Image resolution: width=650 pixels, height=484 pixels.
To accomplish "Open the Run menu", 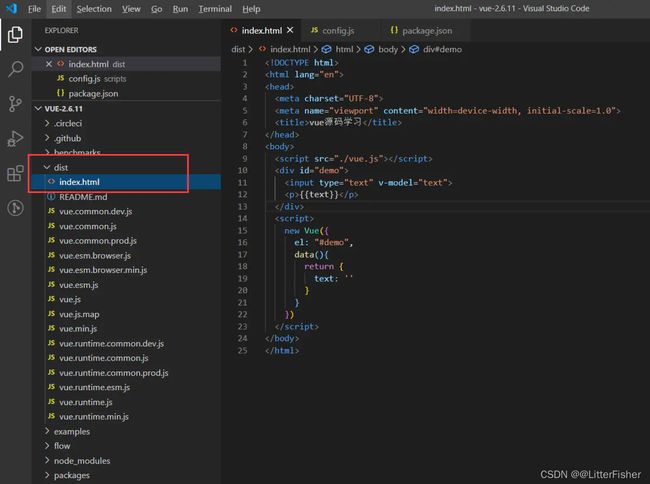I will [x=180, y=9].
